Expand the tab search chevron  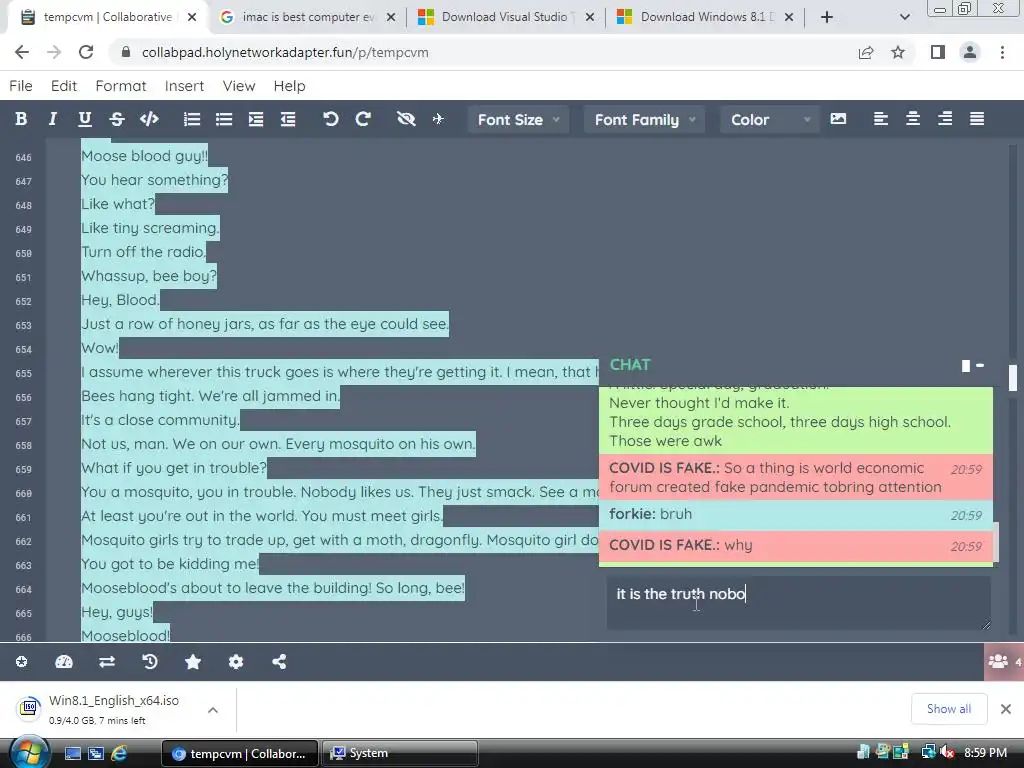(x=904, y=17)
